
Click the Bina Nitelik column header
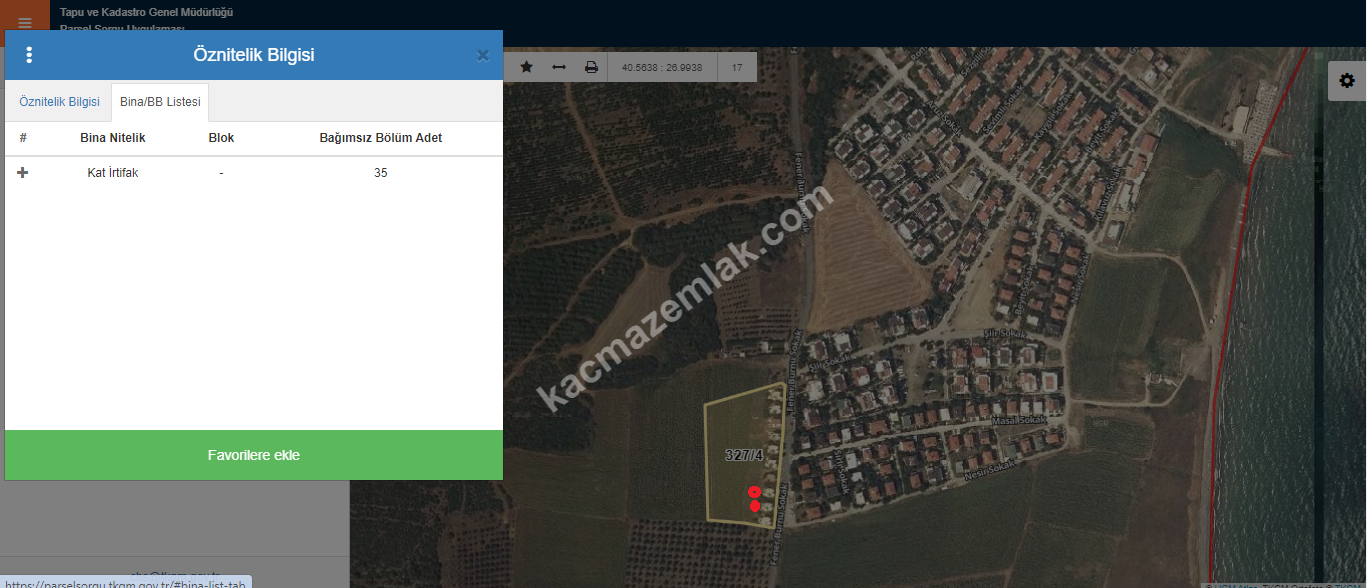(113, 138)
